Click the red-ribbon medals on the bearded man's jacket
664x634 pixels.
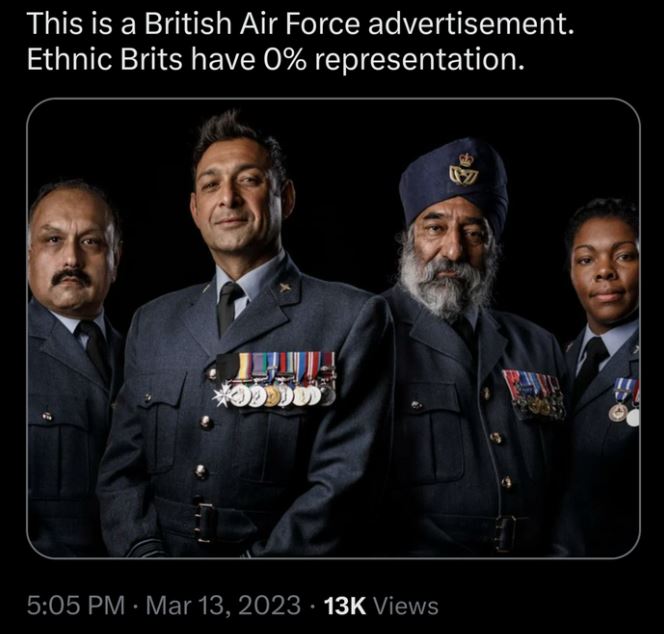pyautogui.click(x=534, y=394)
